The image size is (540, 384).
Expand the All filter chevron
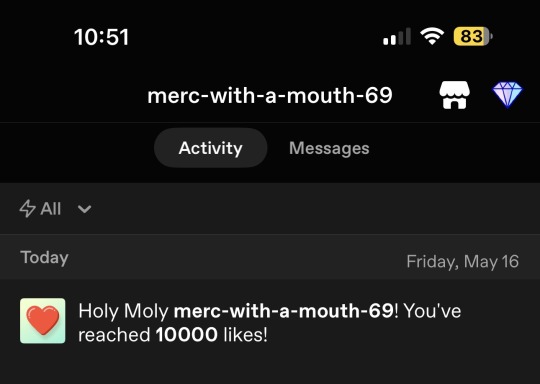tap(84, 209)
